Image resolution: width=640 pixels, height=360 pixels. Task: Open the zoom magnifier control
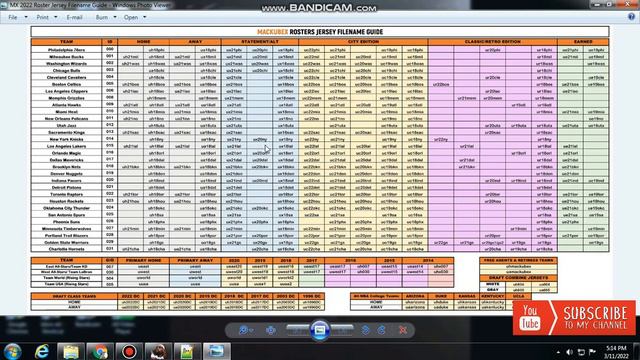coord(245,330)
